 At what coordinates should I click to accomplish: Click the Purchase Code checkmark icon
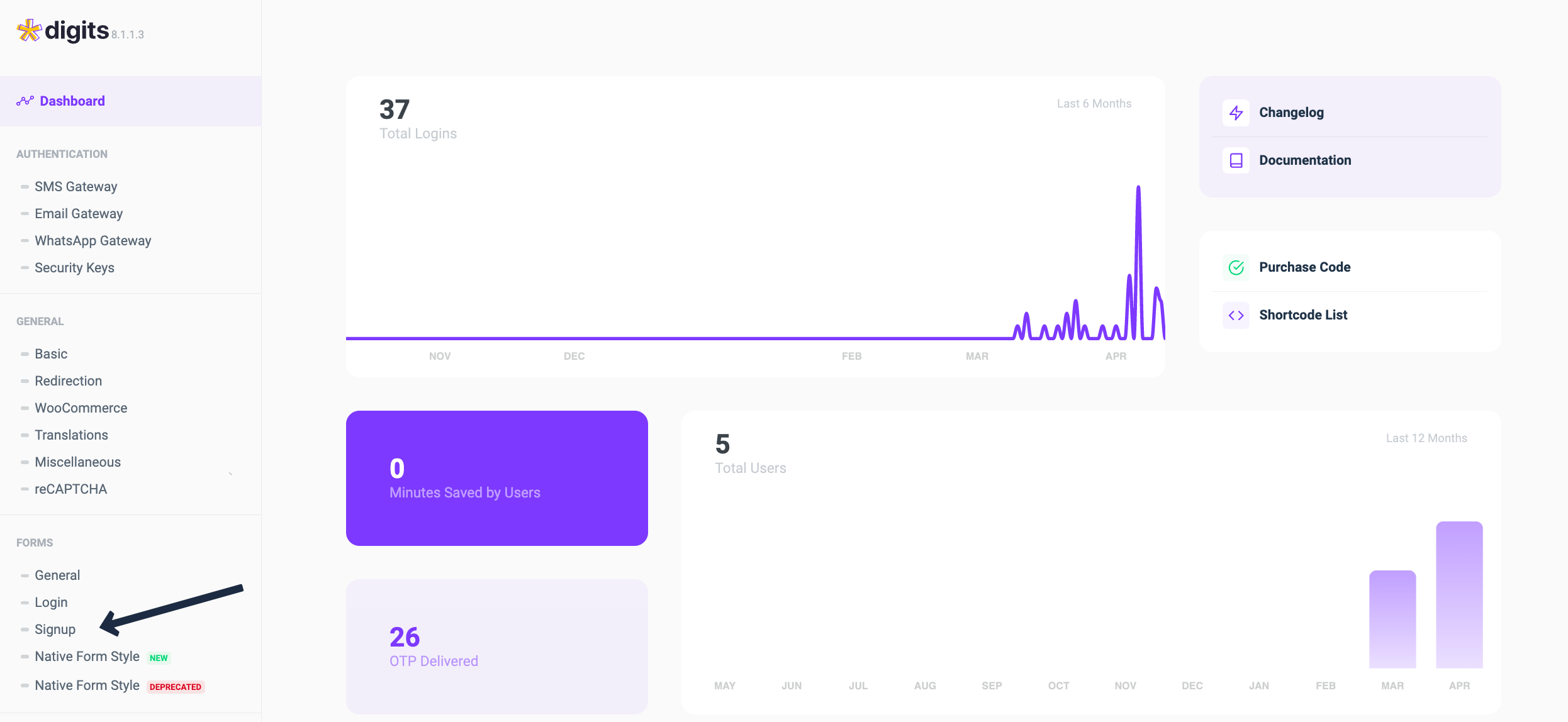(1236, 267)
